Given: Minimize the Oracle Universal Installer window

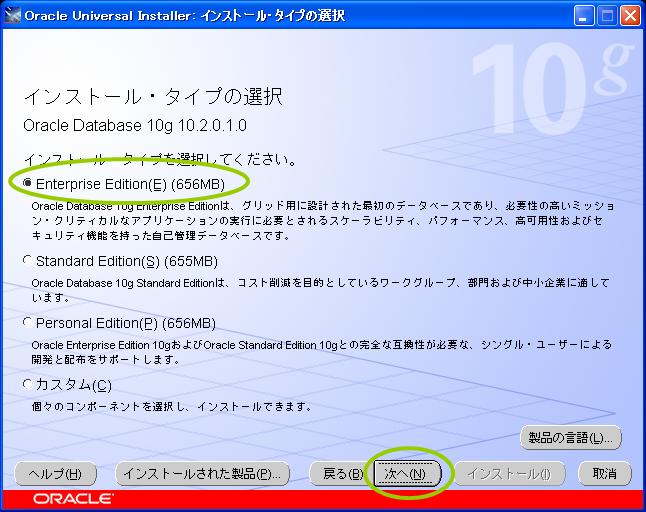Looking at the screenshot, I should pyautogui.click(x=583, y=16).
